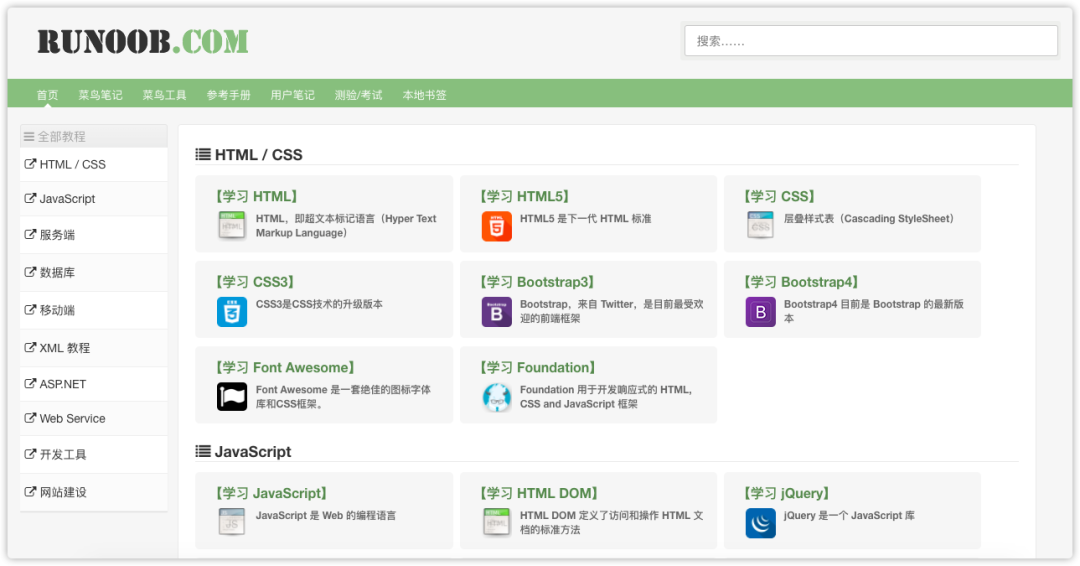Select 开发工具 label in sidebar

click(63, 454)
